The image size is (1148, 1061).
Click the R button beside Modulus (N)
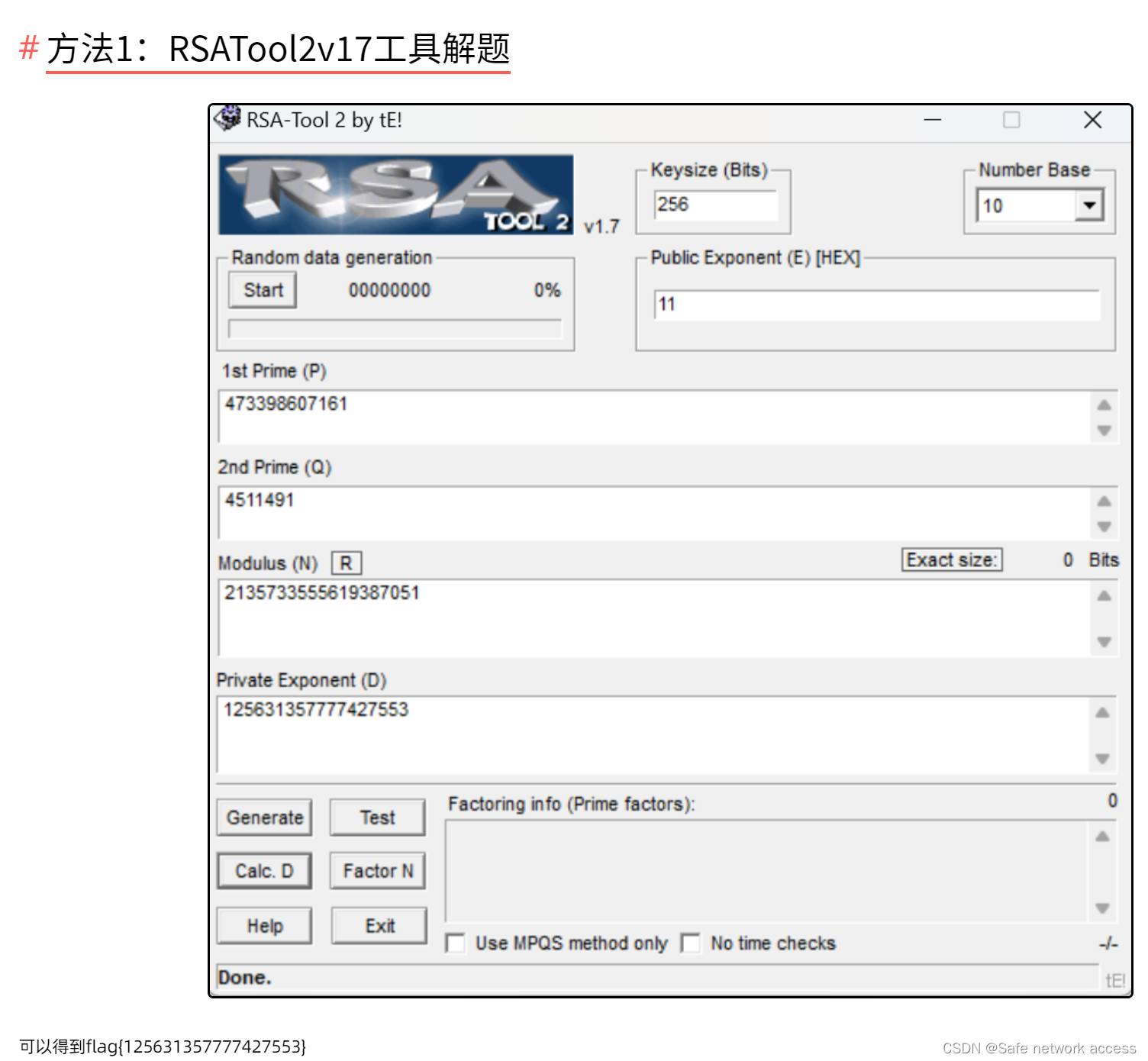pyautogui.click(x=346, y=563)
